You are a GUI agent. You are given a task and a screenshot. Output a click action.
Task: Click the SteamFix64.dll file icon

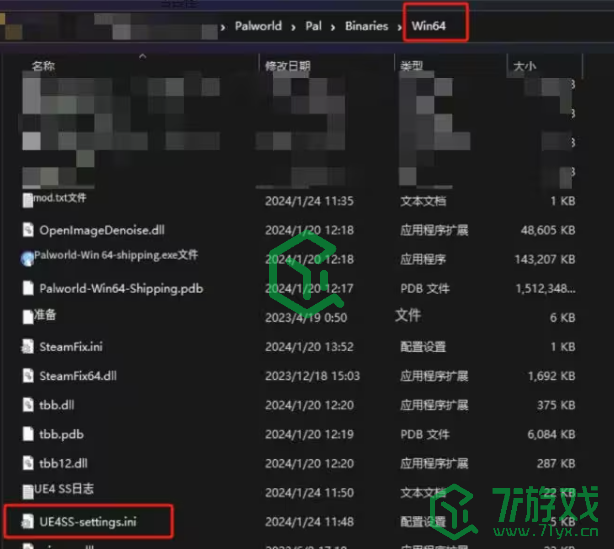tap(29, 376)
